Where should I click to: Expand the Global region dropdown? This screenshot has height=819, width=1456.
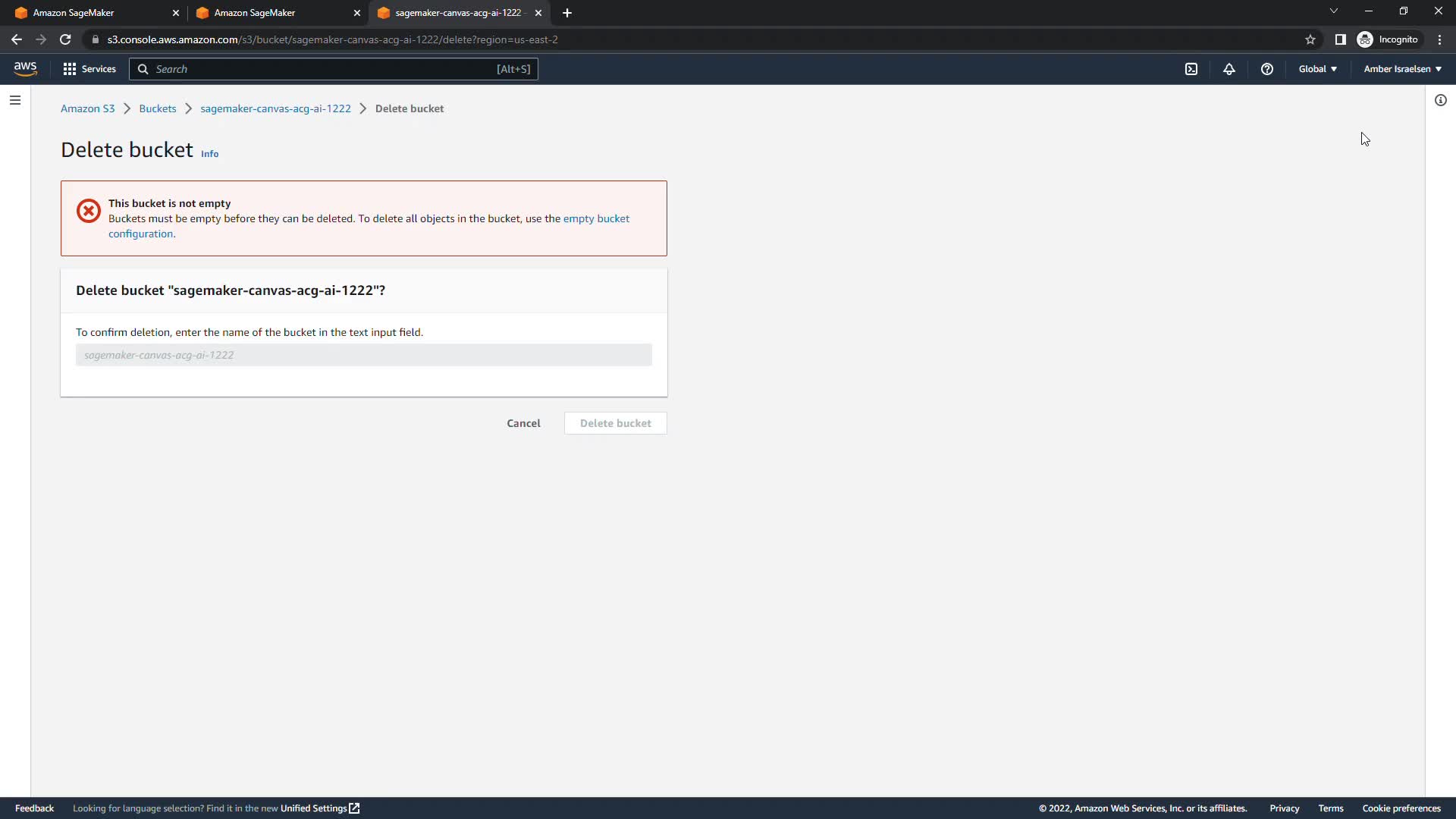tap(1317, 69)
